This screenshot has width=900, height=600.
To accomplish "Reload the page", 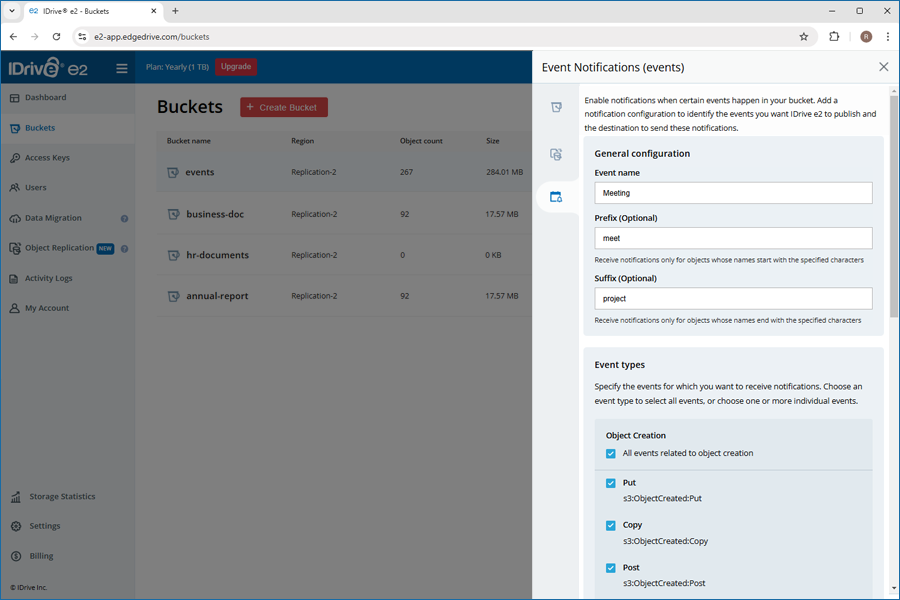I will [56, 37].
